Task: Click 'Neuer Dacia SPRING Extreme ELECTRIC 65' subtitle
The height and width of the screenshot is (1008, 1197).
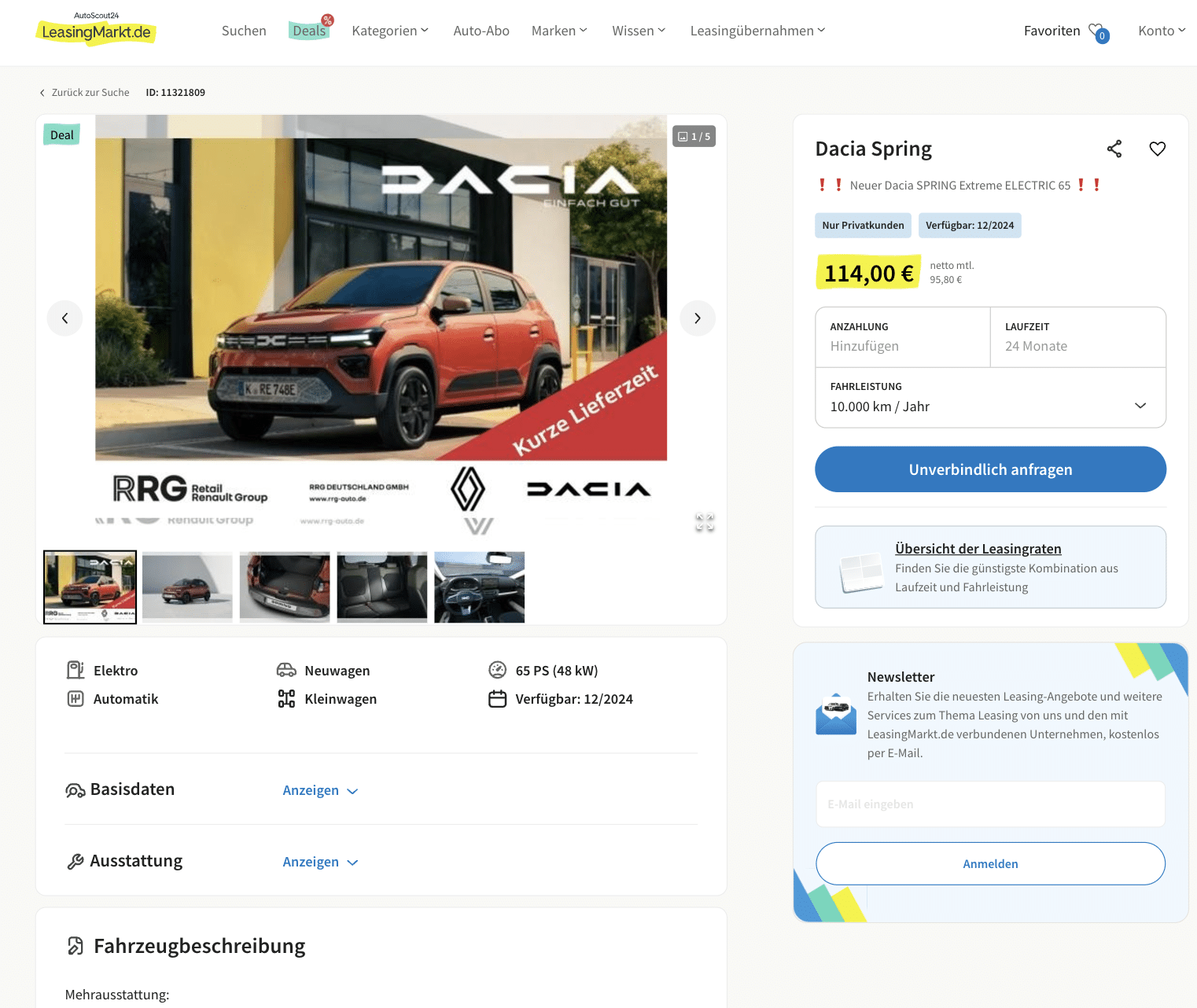Action: tap(959, 186)
